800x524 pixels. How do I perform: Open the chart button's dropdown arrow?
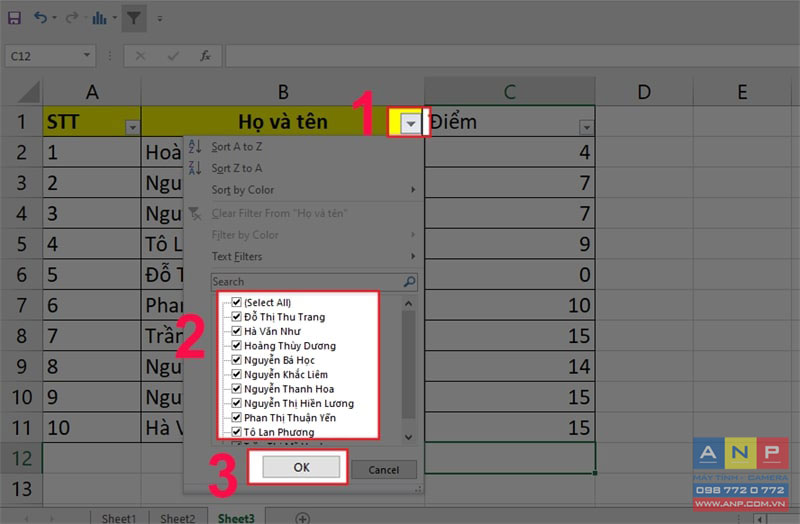coord(114,19)
